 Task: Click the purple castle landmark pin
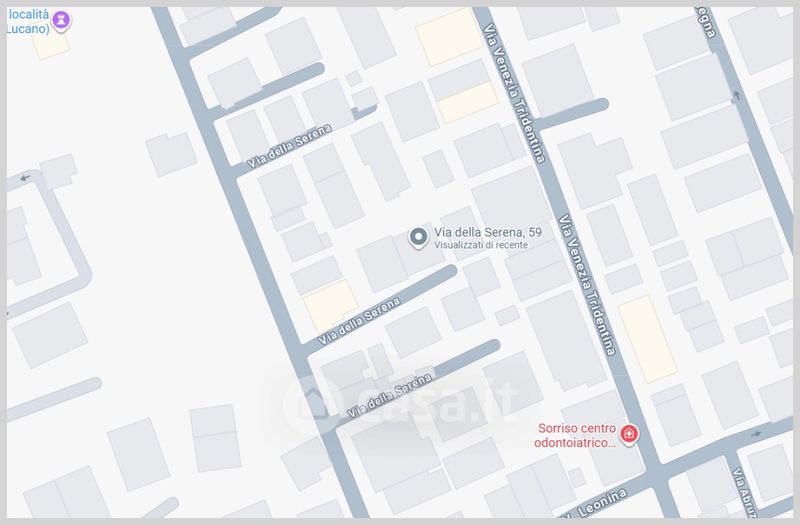pos(61,20)
